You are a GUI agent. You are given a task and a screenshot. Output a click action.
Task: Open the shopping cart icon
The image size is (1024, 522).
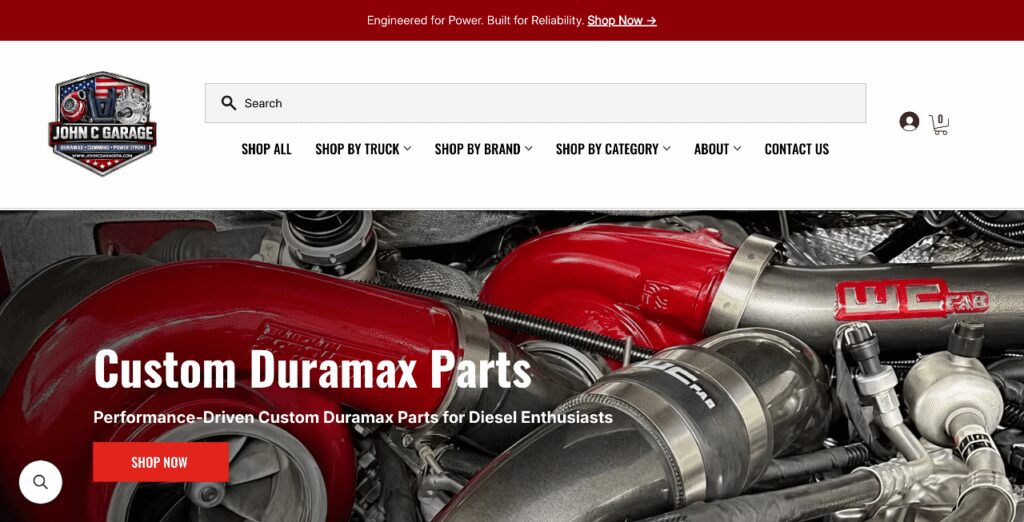939,123
